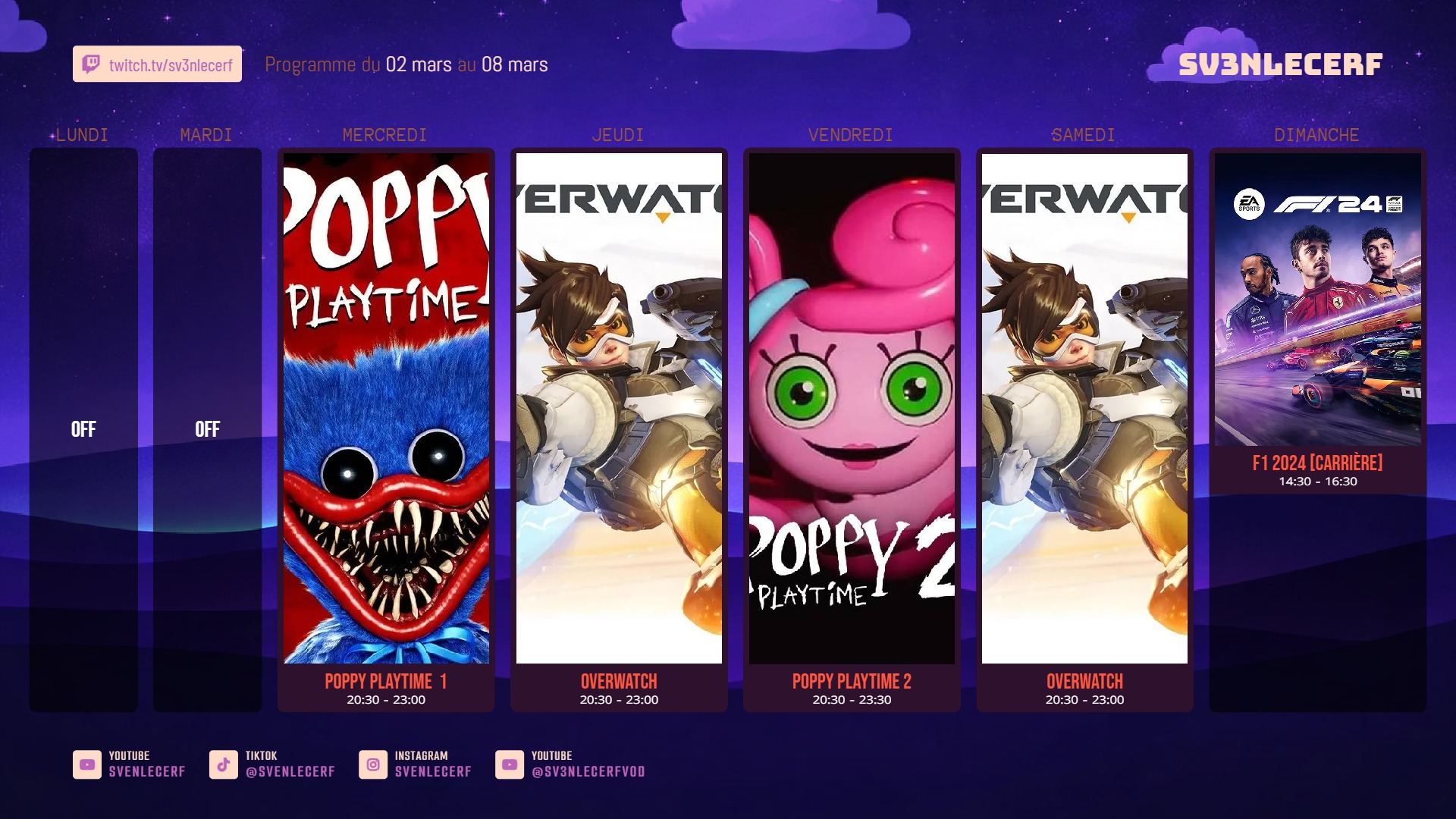The width and height of the screenshot is (1456, 819).
Task: Click Thursday's Overwatch cover art
Action: [x=619, y=409]
